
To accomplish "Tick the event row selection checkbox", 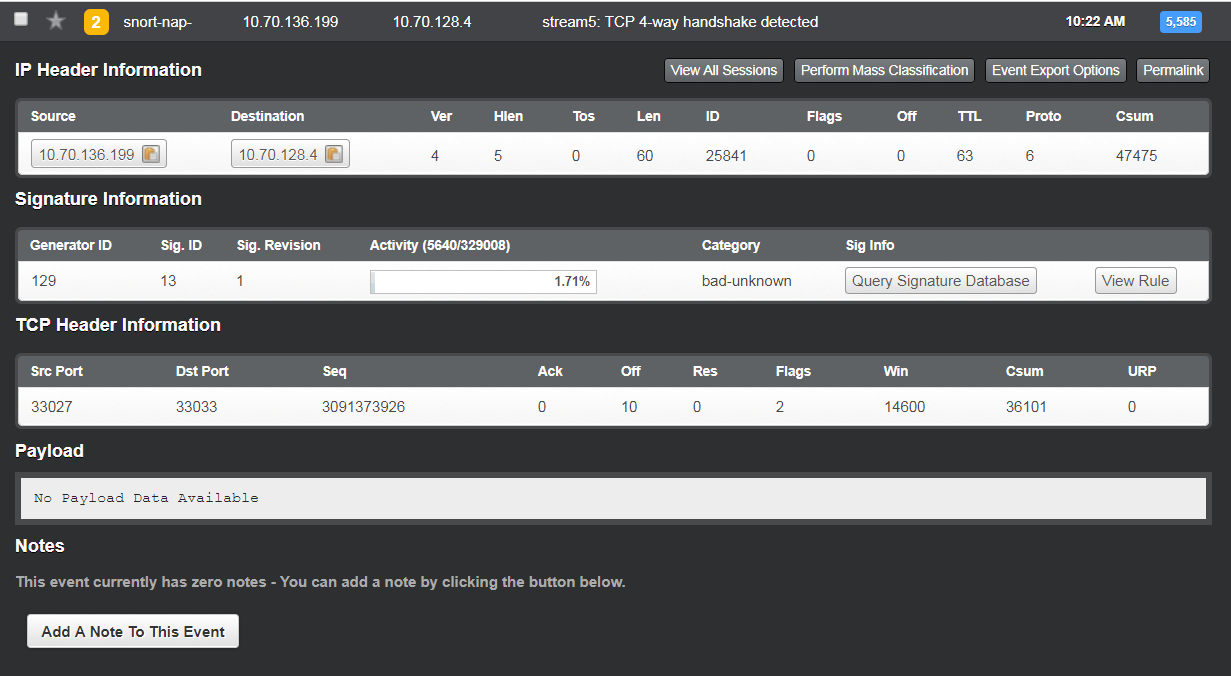I will click(x=21, y=20).
